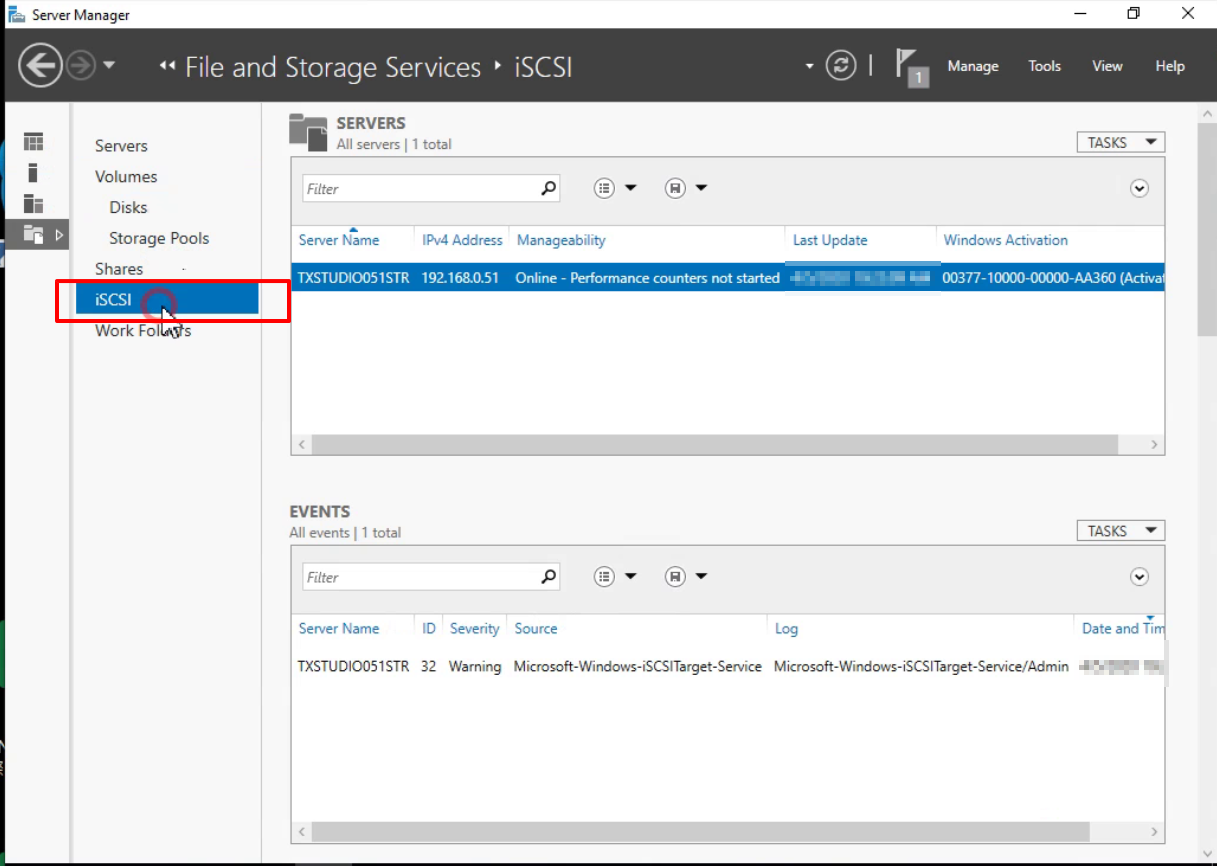Viewport: 1217px width, 866px height.
Task: Open the Help menu
Action: point(1170,66)
